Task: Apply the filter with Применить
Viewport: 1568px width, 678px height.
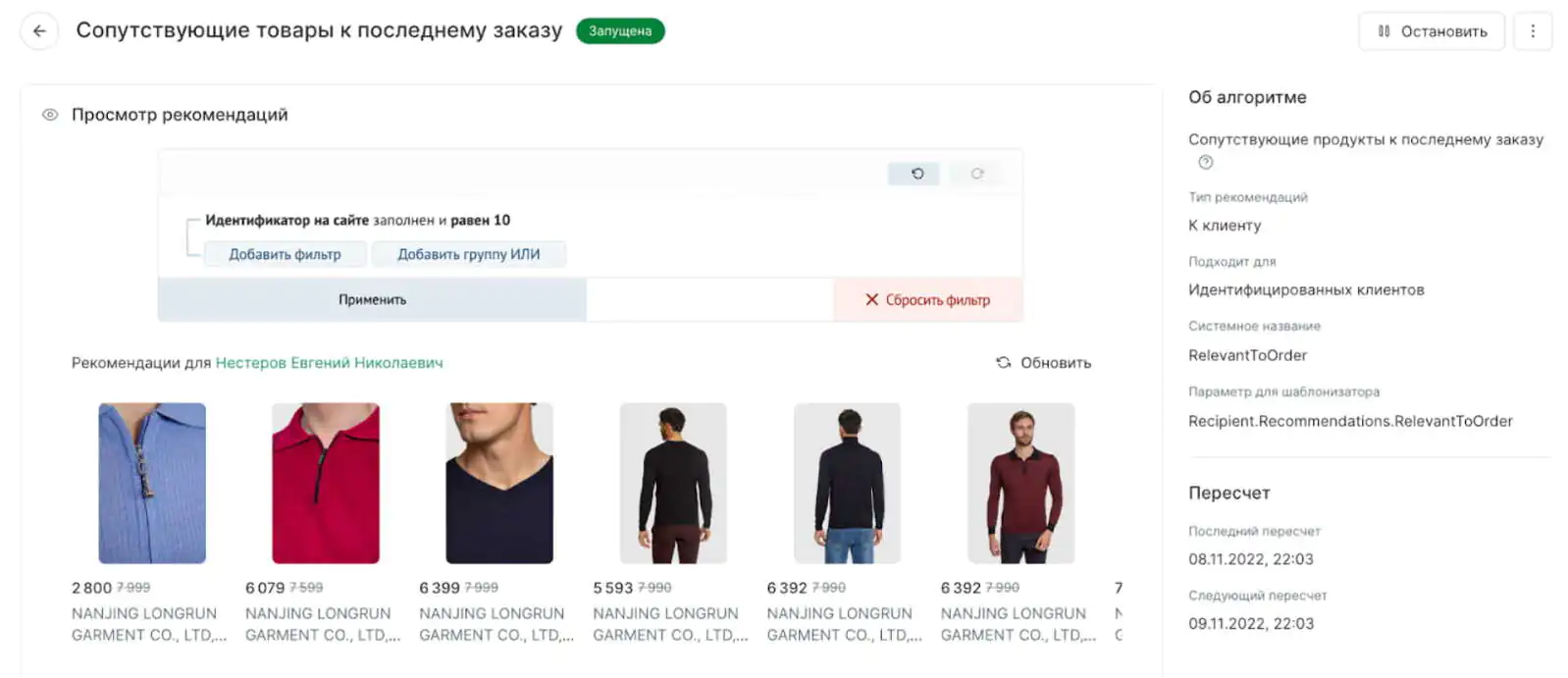Action: pos(372,299)
